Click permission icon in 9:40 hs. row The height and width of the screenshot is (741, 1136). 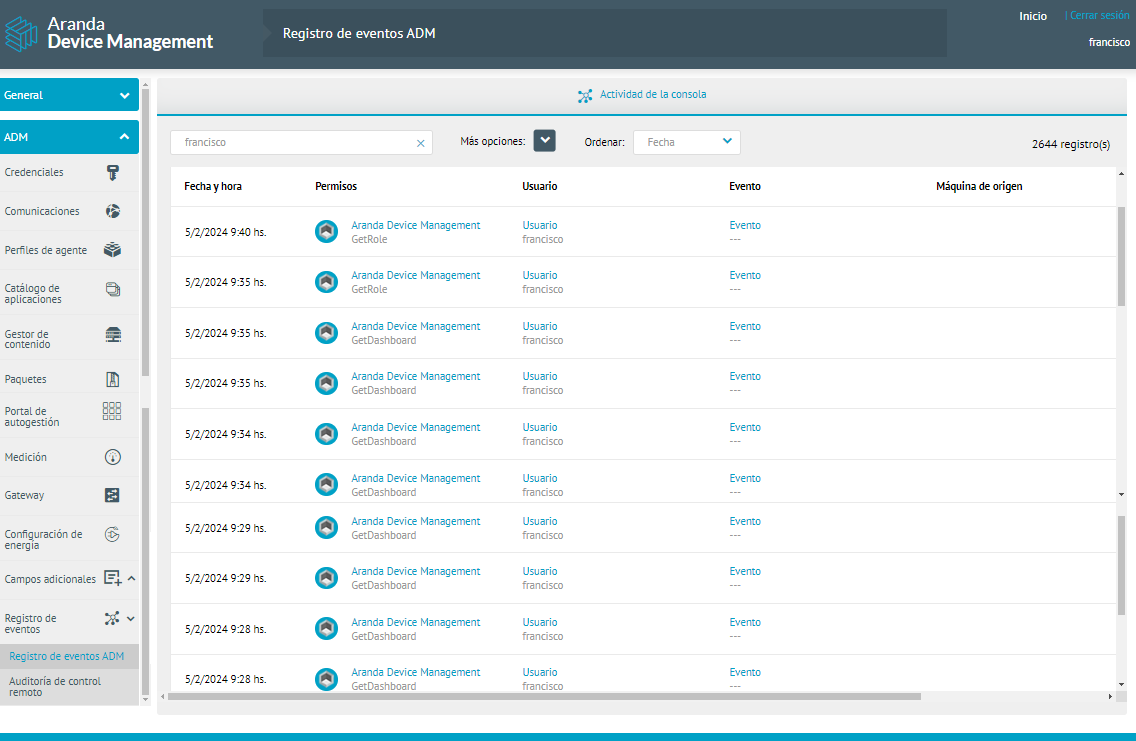click(327, 232)
